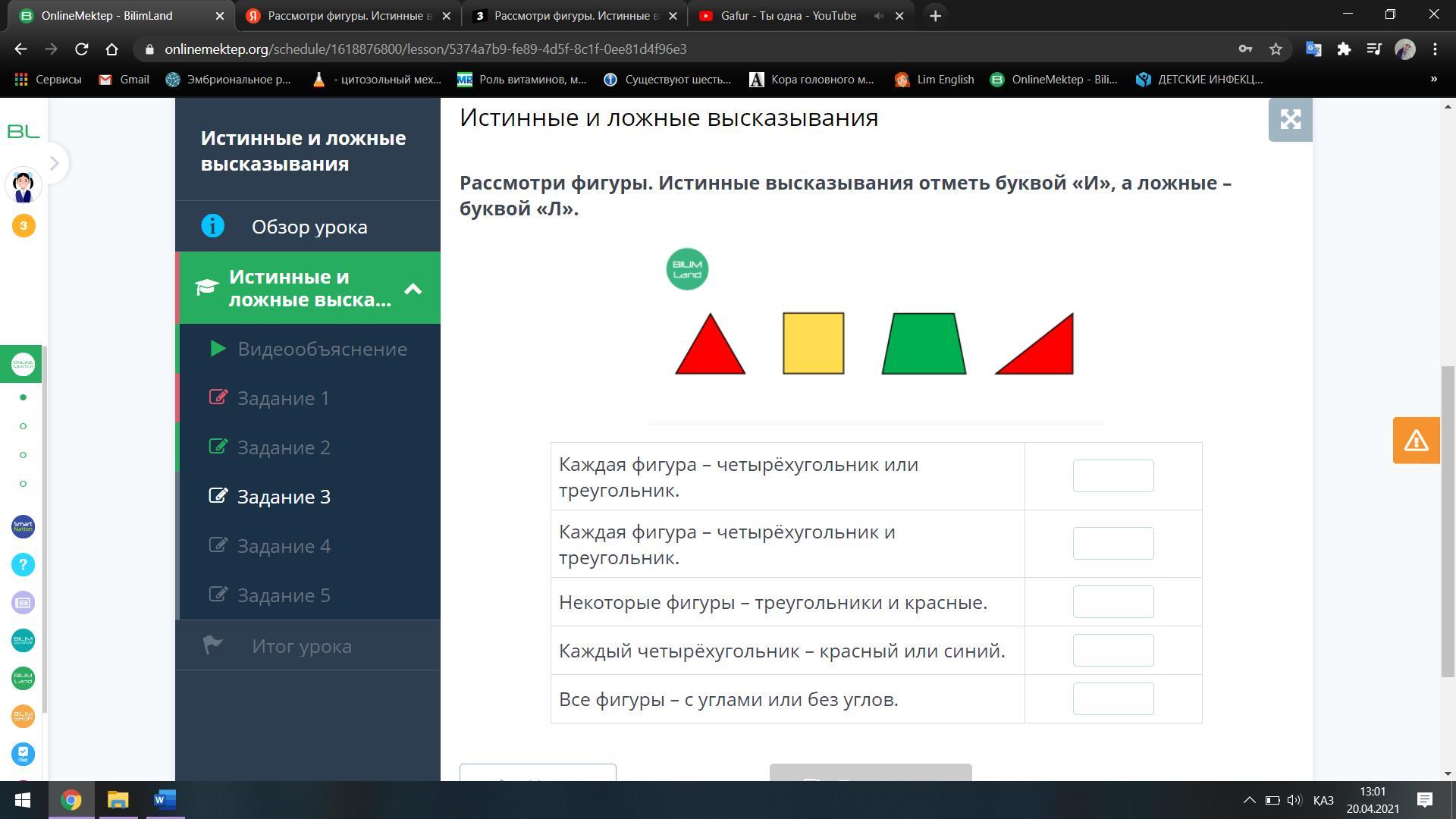Open Видеообъяснение lesson item
The image size is (1456, 819).
click(322, 349)
